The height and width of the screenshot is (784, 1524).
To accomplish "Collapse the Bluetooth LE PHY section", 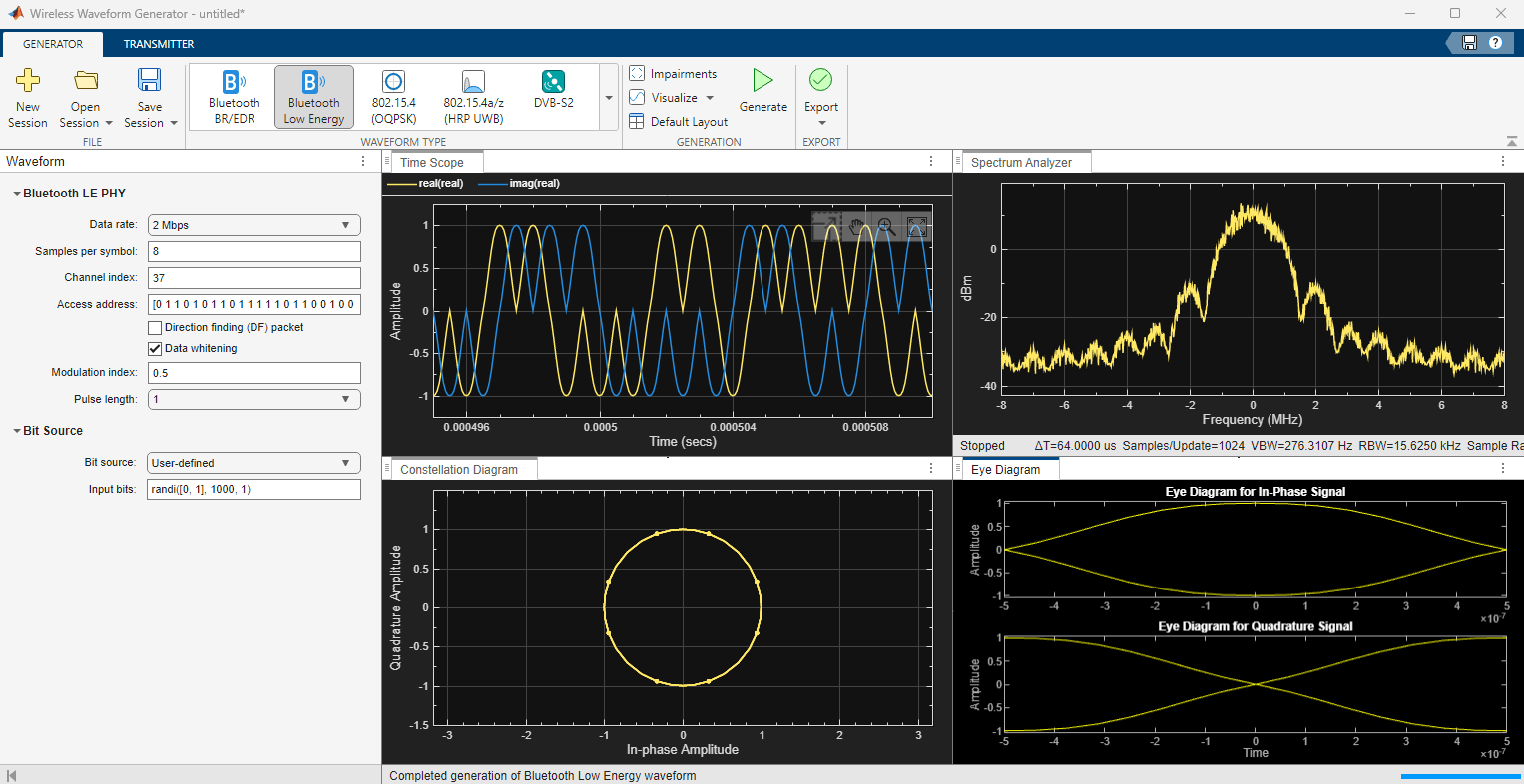I will [17, 194].
